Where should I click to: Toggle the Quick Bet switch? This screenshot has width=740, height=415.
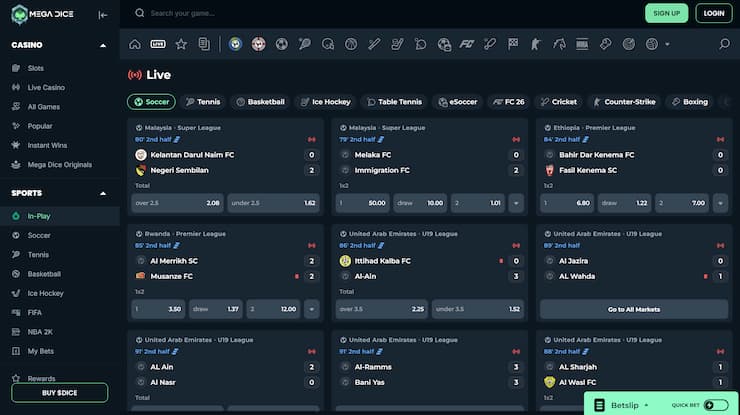(715, 405)
